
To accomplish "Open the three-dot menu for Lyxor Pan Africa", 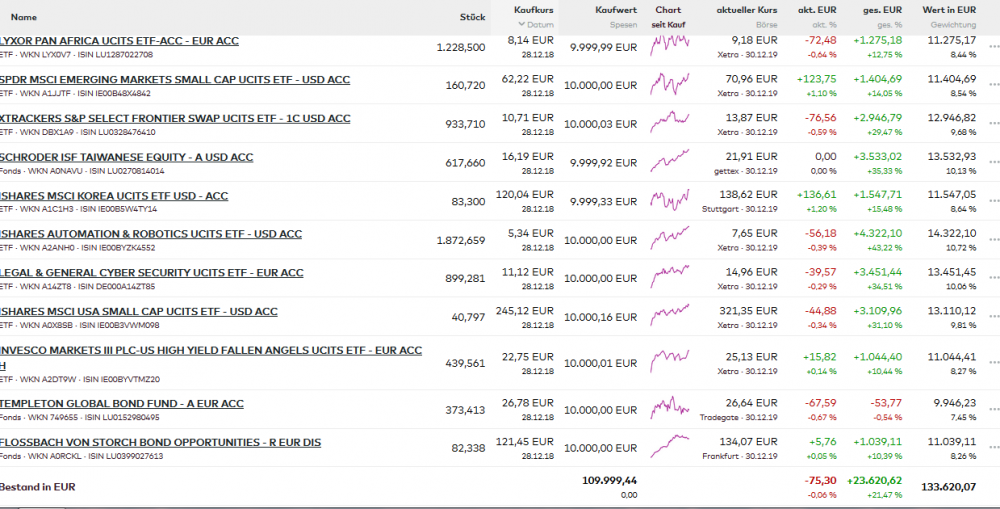I will click(x=992, y=46).
